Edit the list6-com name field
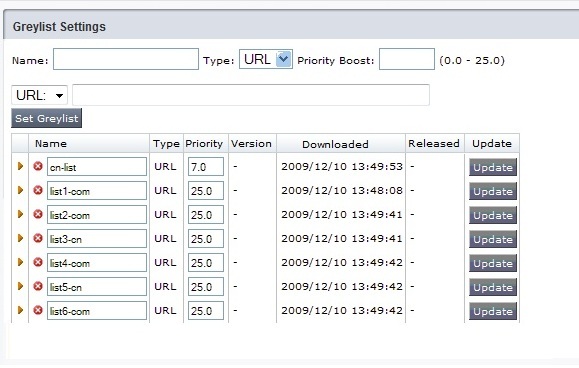Viewport: 579px width, 368px height. pyautogui.click(x=97, y=311)
